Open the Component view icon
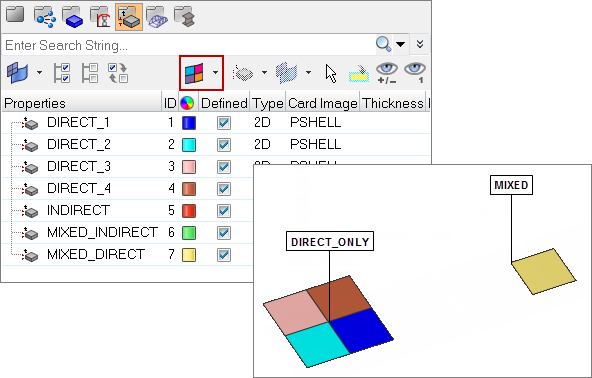Screen dimensions: 592x378 [15, 16]
